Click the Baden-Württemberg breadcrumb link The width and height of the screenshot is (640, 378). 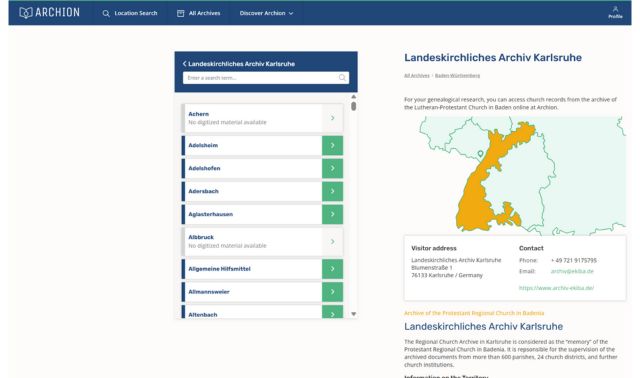[x=457, y=76]
